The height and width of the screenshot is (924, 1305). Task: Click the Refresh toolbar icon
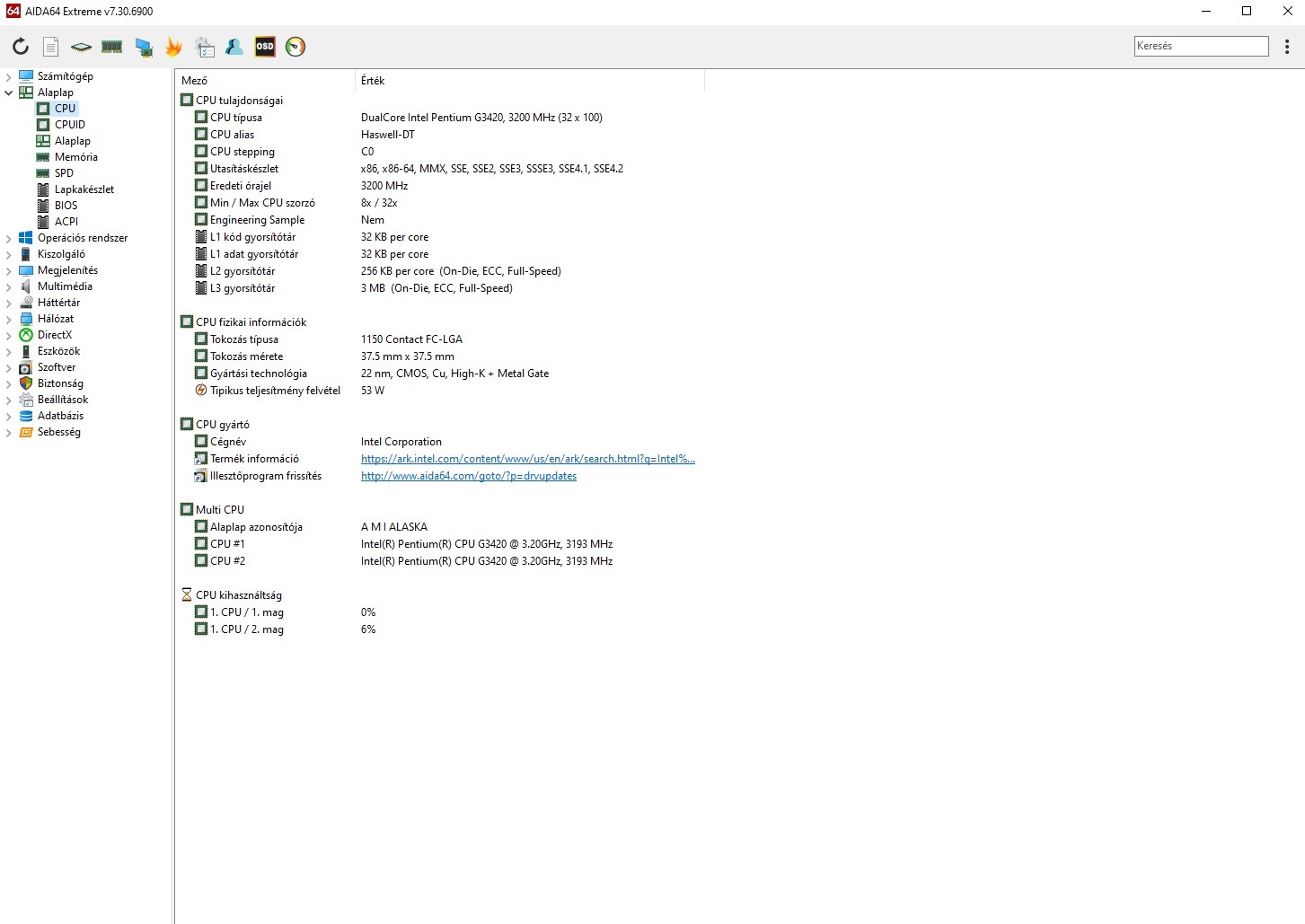pos(21,47)
